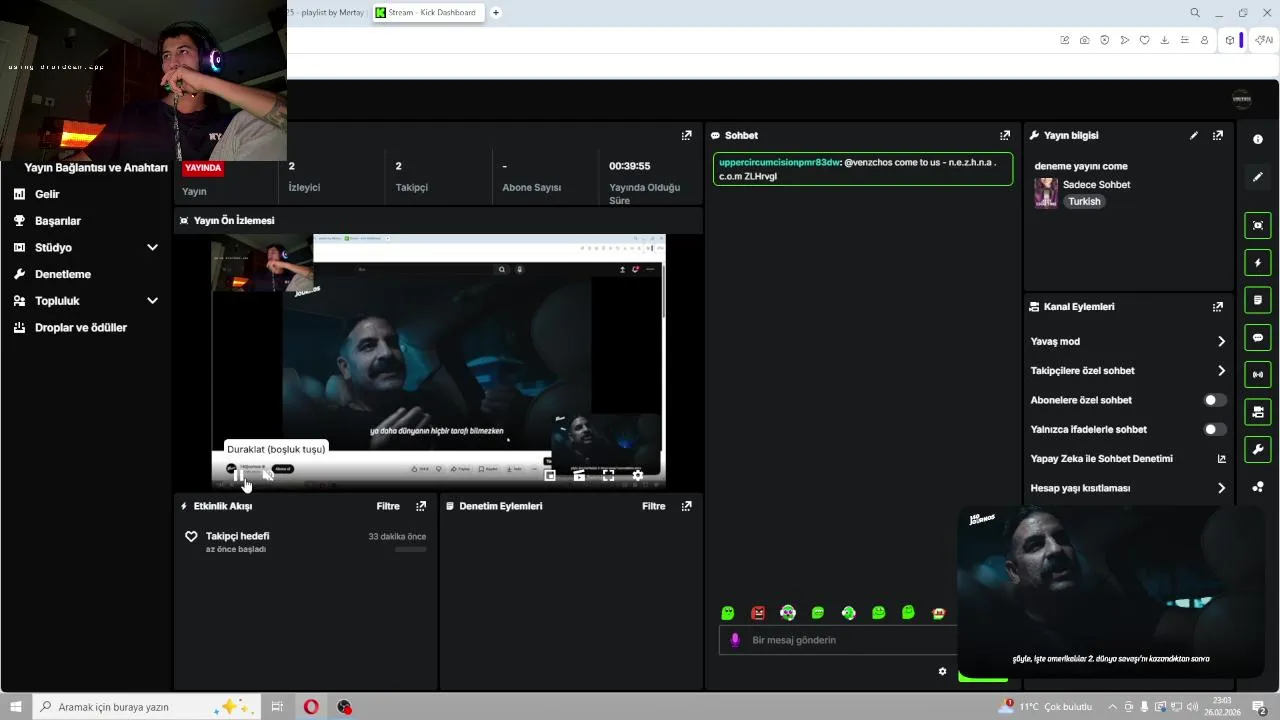Insert the first green emote

728,613
